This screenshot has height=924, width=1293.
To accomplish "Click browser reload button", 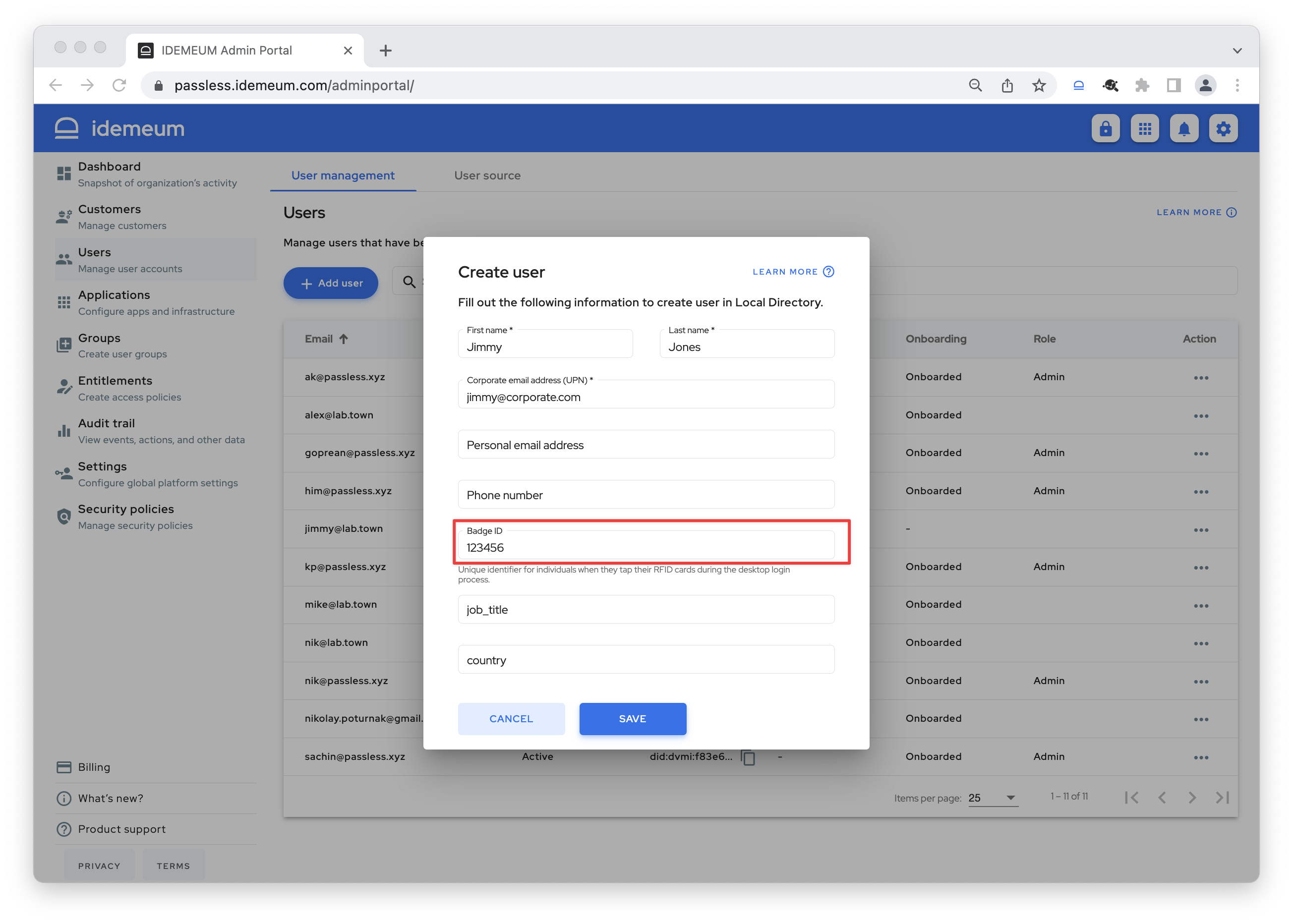I will (x=119, y=85).
